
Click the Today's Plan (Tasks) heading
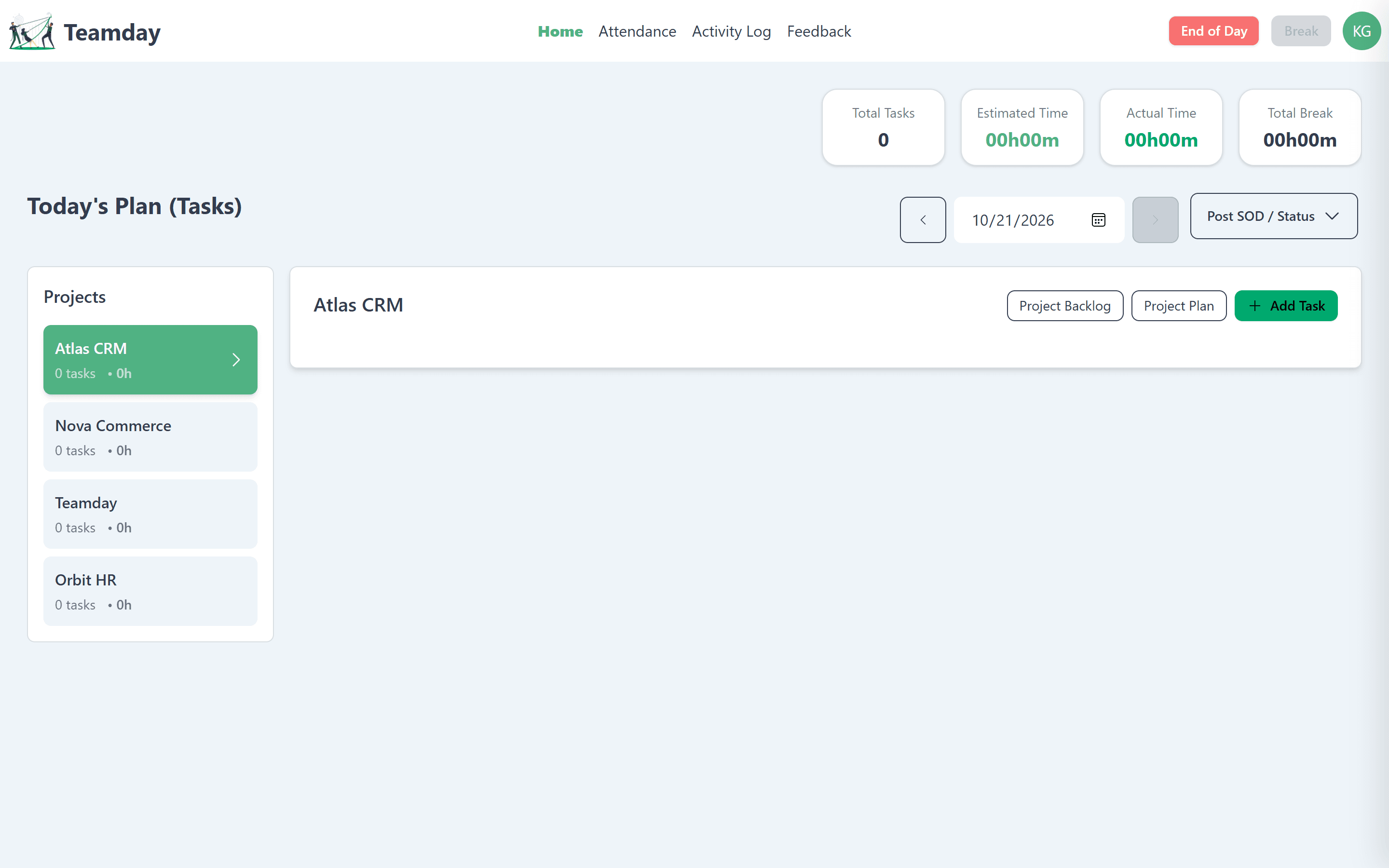click(x=135, y=206)
